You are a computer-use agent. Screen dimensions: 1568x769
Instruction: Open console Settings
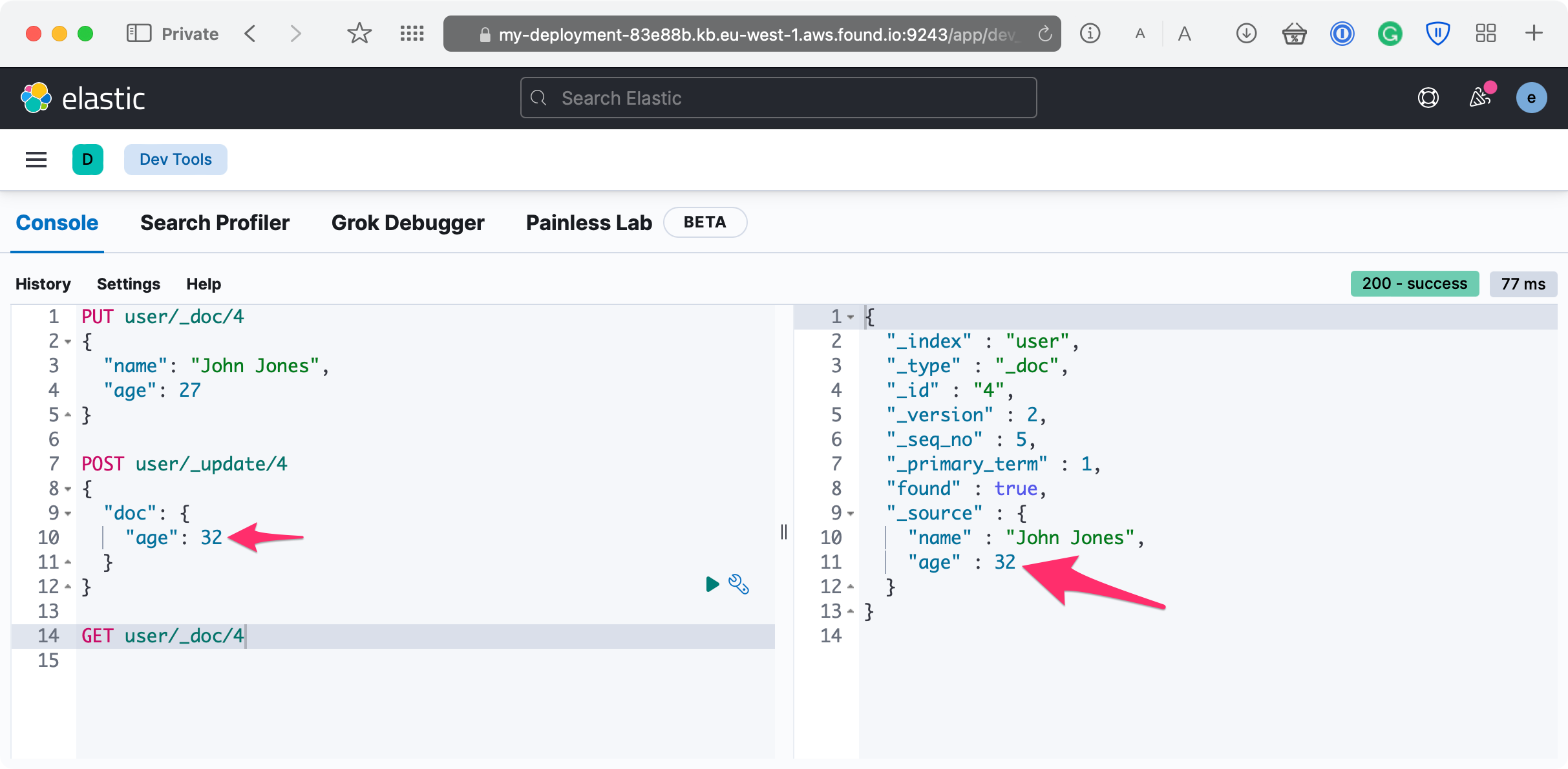[128, 284]
